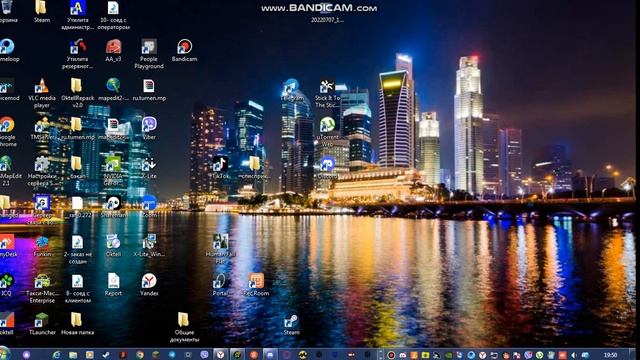Open the Report file on desktop
Screen dimensions: 640x360
point(113,284)
